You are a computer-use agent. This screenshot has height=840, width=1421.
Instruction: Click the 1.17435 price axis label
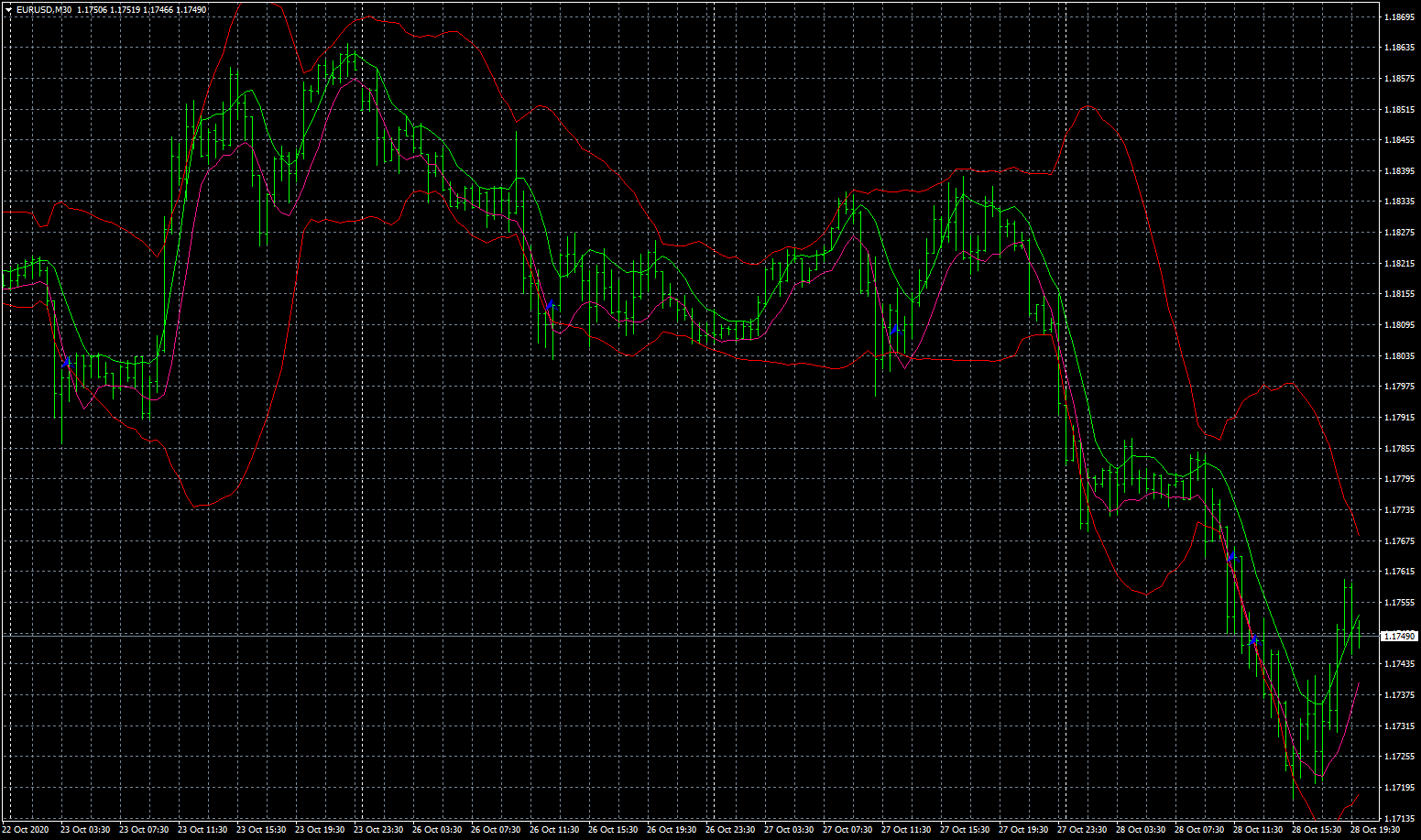(x=1399, y=664)
